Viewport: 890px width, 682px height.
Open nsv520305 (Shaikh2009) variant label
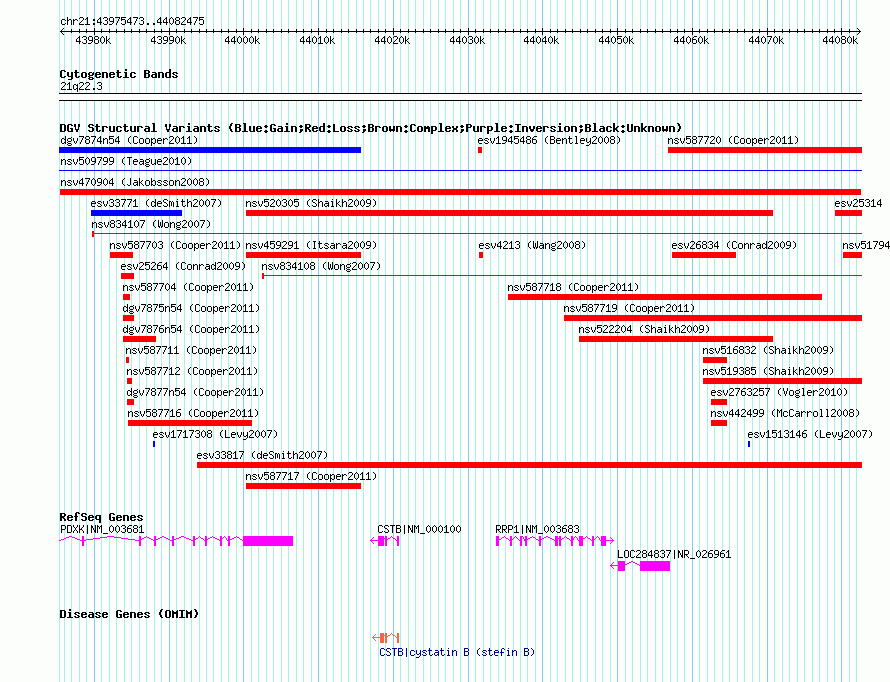coord(311,203)
